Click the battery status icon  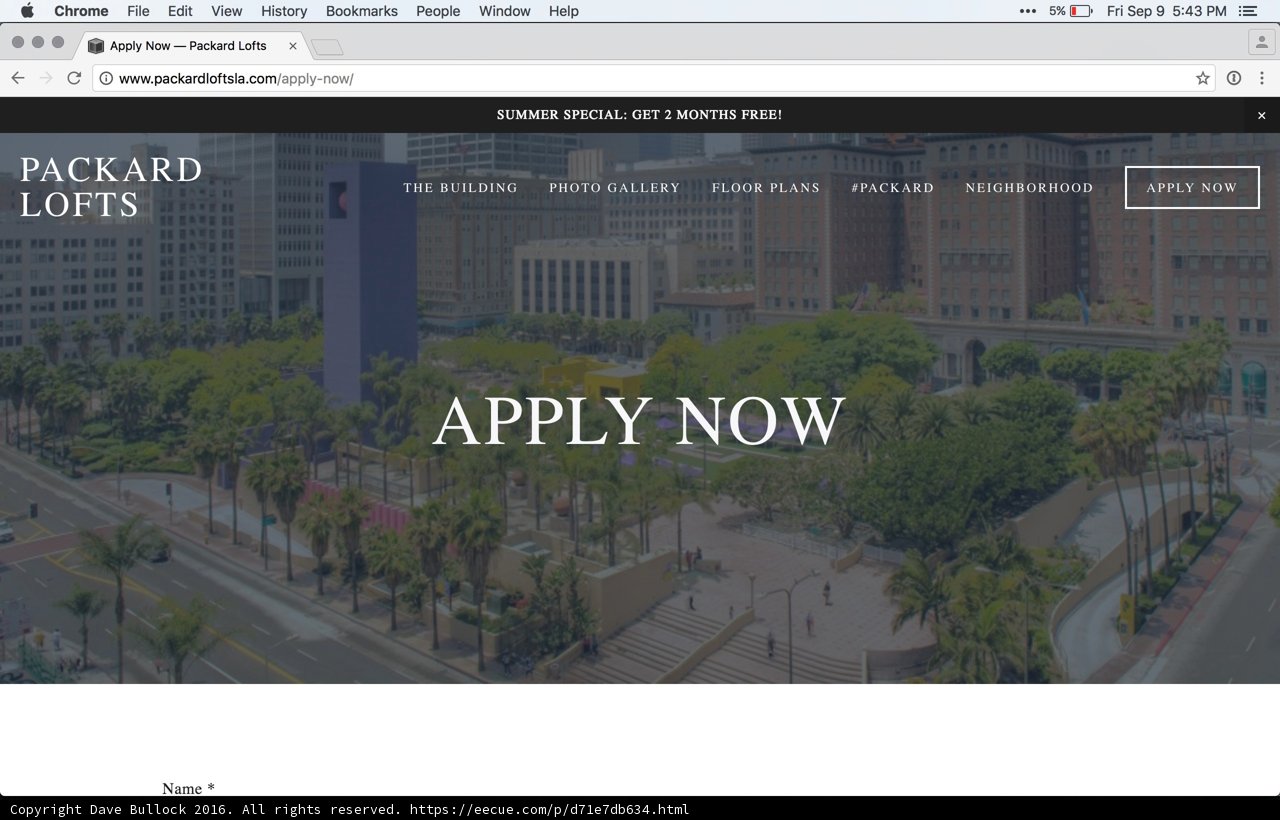1081,11
